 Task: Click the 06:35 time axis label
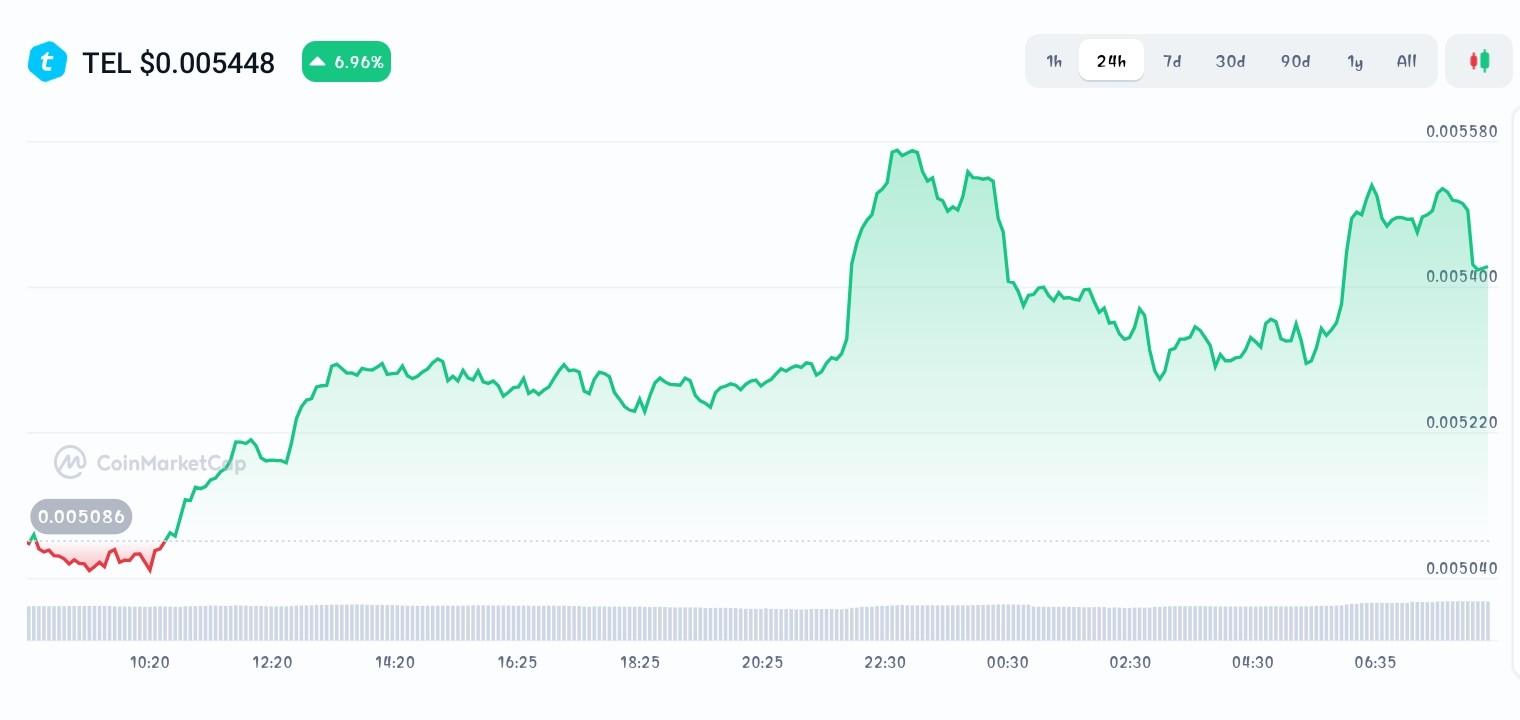point(1375,662)
